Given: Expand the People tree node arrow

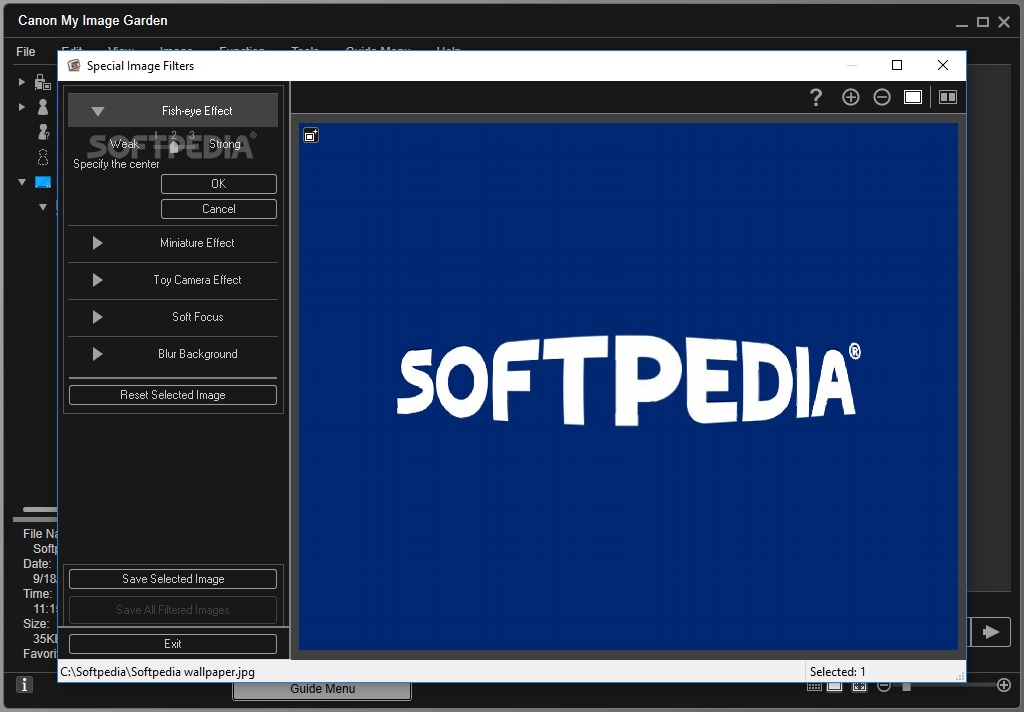Looking at the screenshot, I should [22, 106].
